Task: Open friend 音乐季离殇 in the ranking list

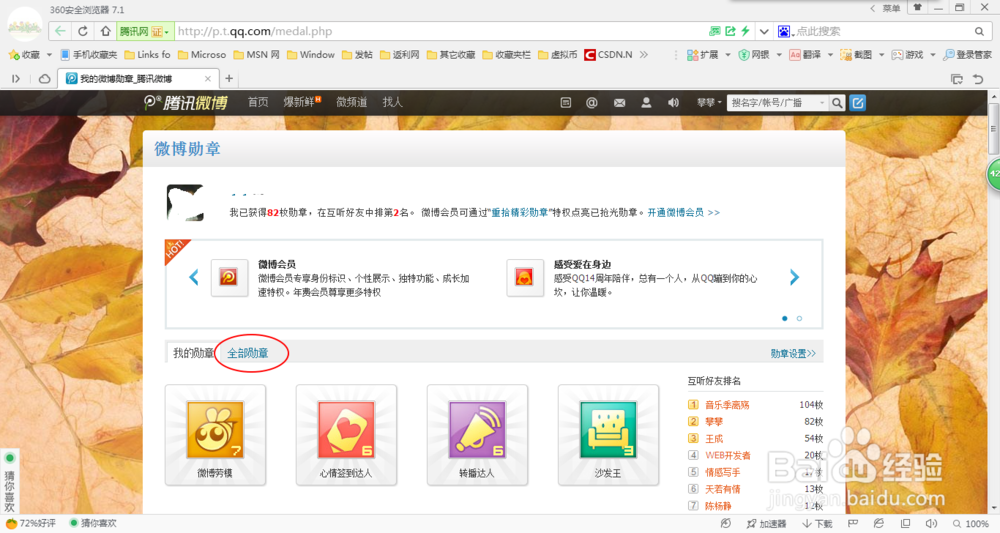Action: [x=727, y=405]
